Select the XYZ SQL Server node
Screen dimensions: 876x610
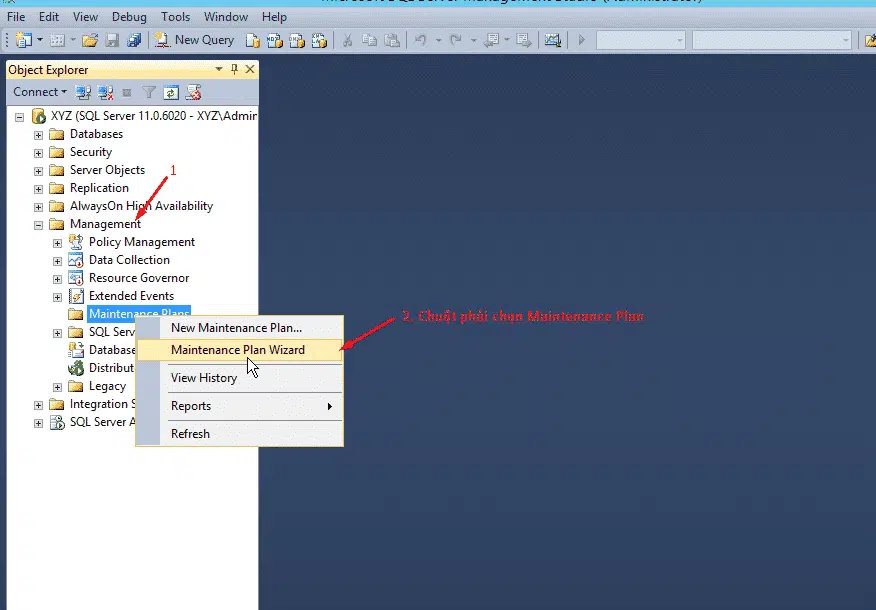pyautogui.click(x=153, y=116)
